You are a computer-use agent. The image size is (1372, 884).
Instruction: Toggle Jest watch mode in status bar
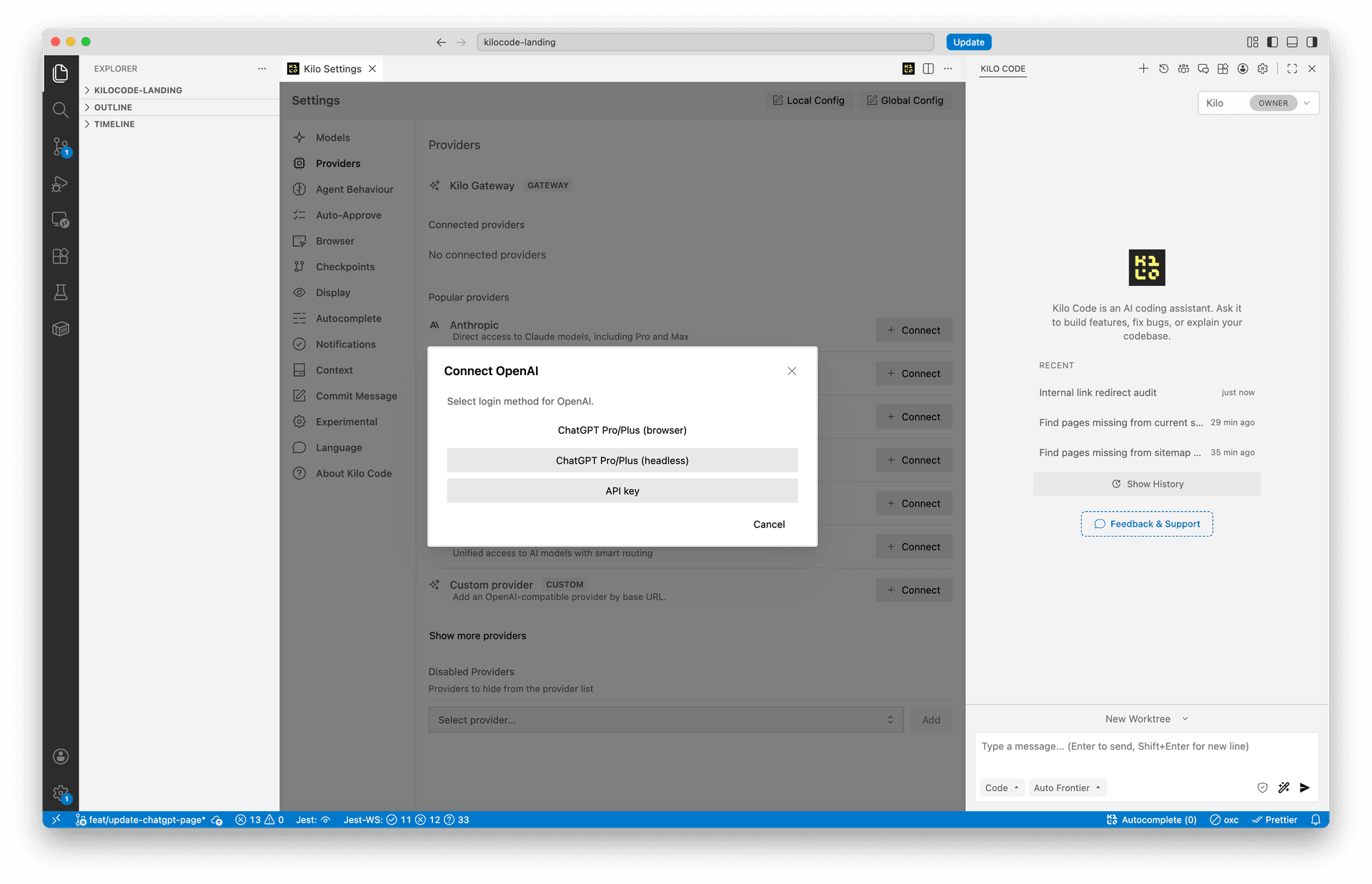pyautogui.click(x=313, y=820)
